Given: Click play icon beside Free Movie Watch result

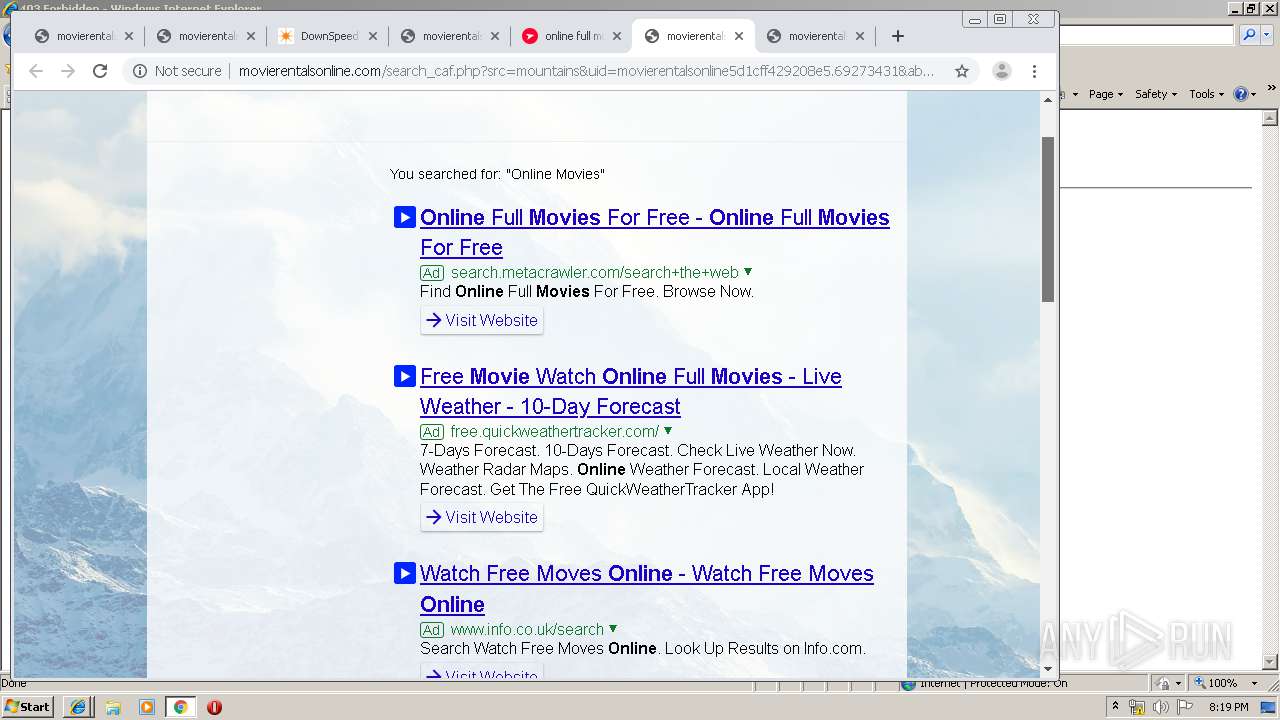Looking at the screenshot, I should click(x=404, y=376).
